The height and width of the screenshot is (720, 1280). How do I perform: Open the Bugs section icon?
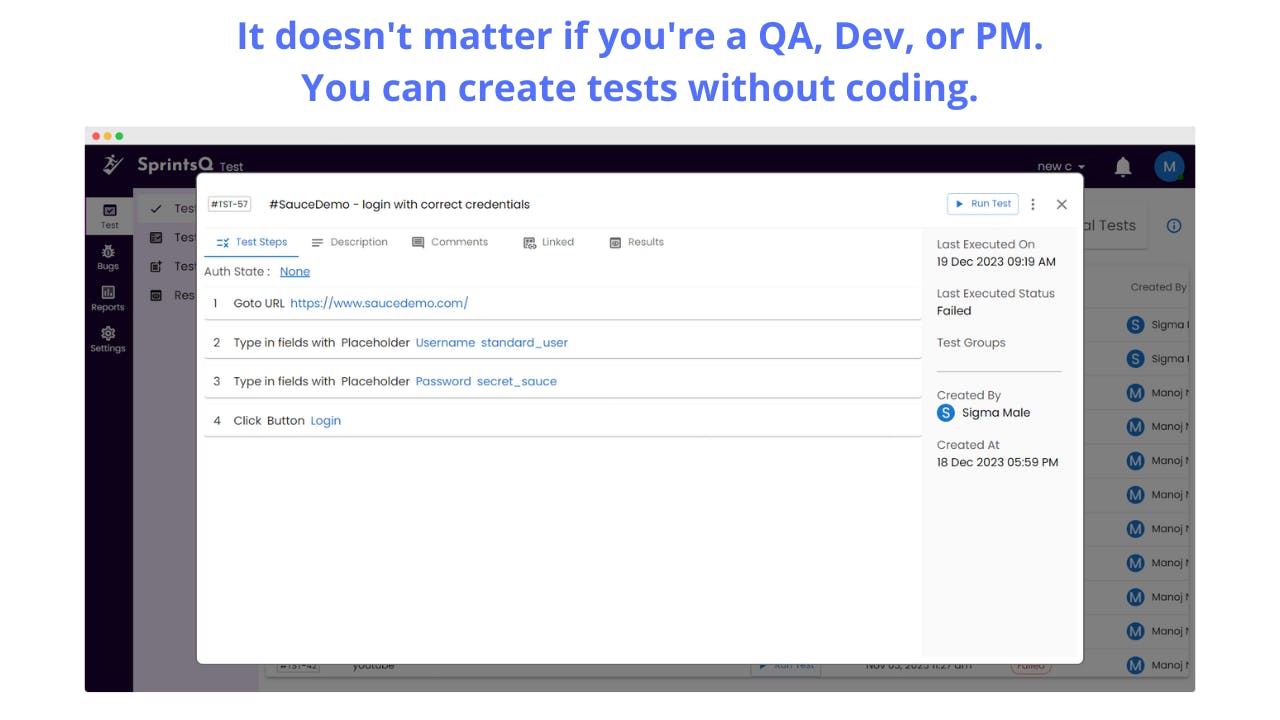(x=108, y=257)
